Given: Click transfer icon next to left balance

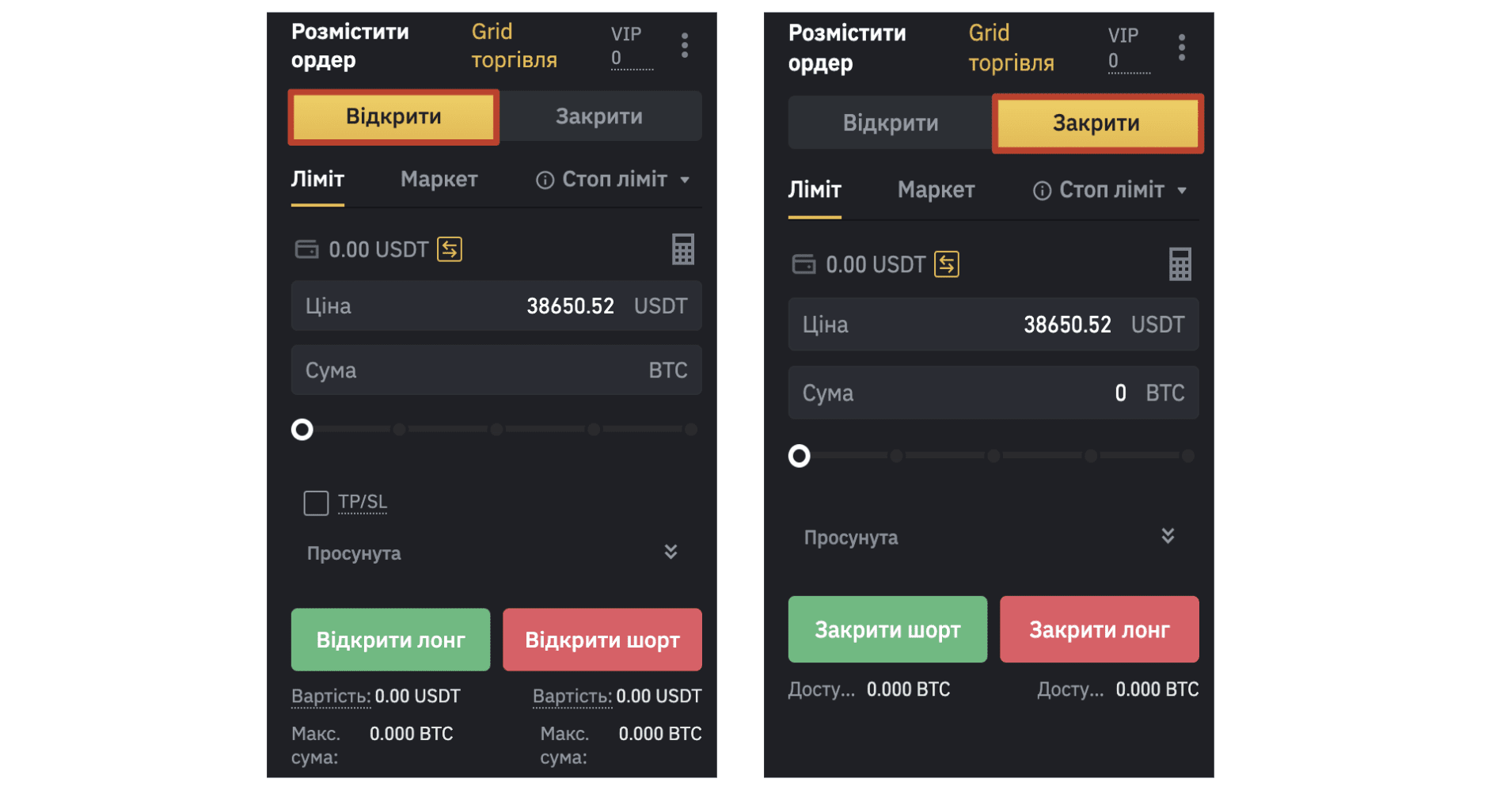Looking at the screenshot, I should 450,249.
